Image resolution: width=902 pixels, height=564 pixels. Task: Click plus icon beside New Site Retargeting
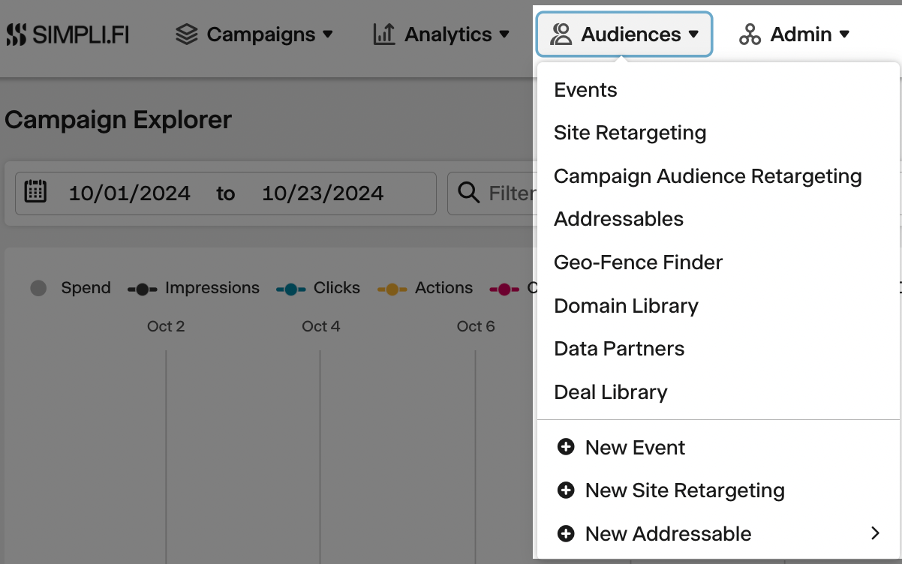566,490
